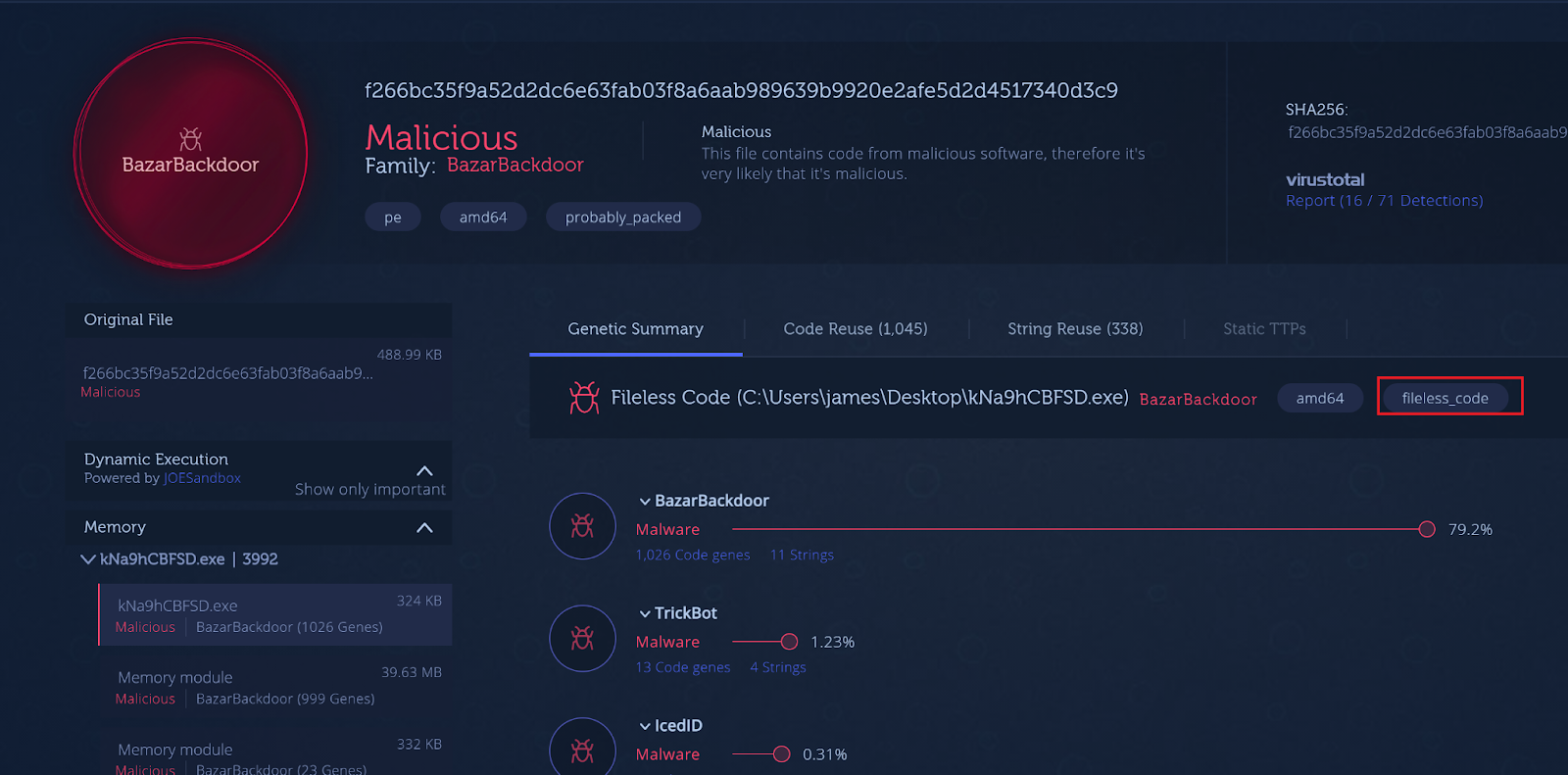Open the Genetic Summary tab
Screen dimensions: 1568x775
(635, 329)
